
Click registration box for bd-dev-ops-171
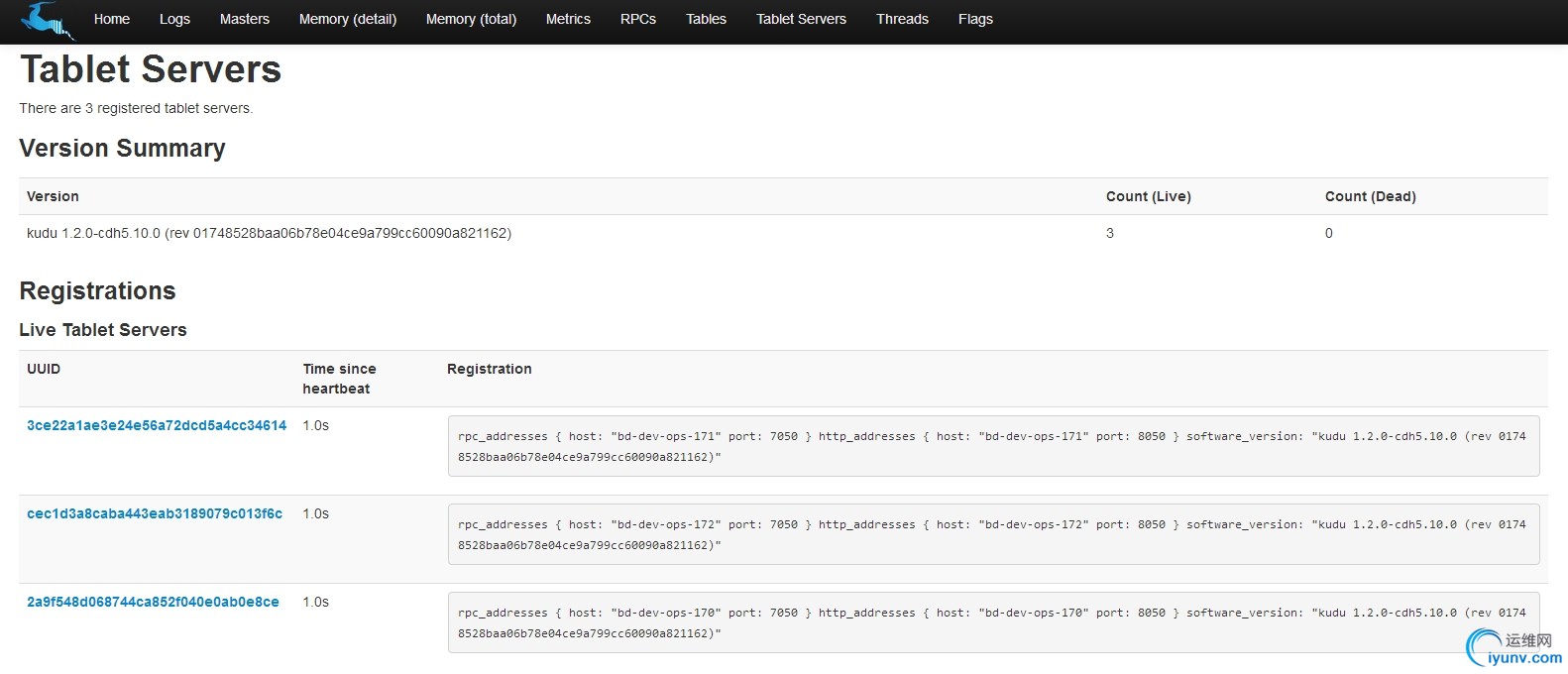(x=993, y=446)
